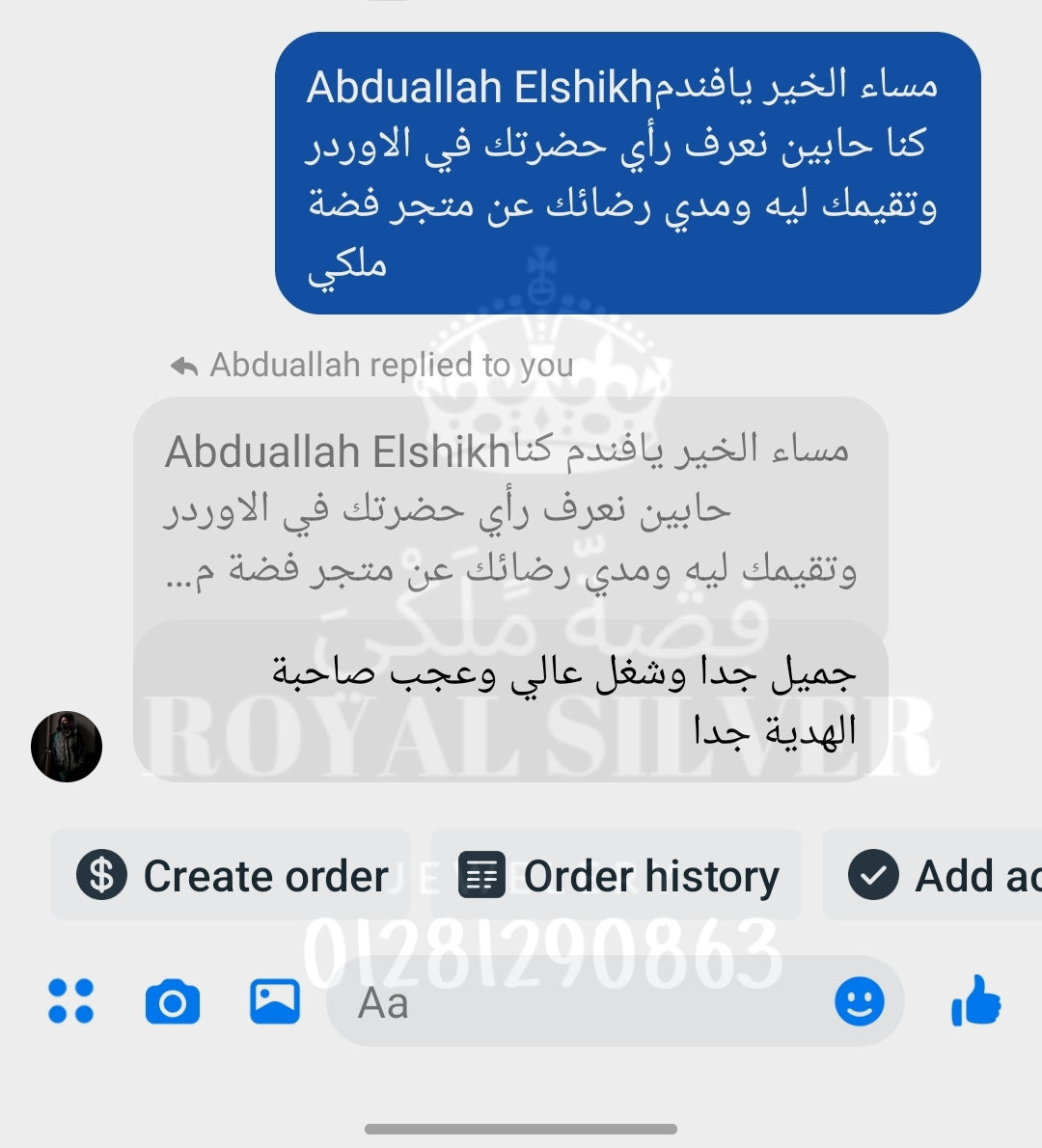Tap Abduallah Elshikh name in blue message
The height and width of the screenshot is (1148, 1042).
pos(480,87)
